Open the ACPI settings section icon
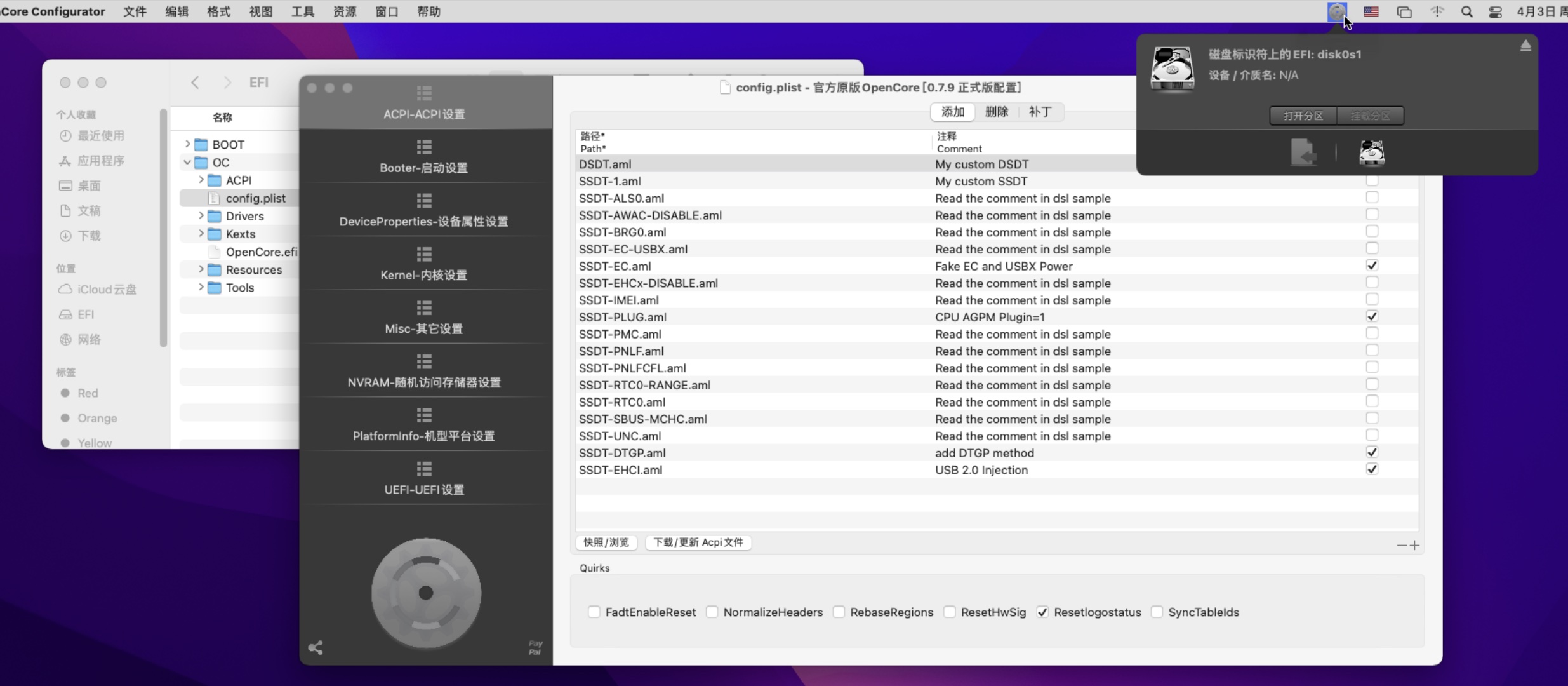Image resolution: width=1568 pixels, height=686 pixels. click(x=424, y=93)
